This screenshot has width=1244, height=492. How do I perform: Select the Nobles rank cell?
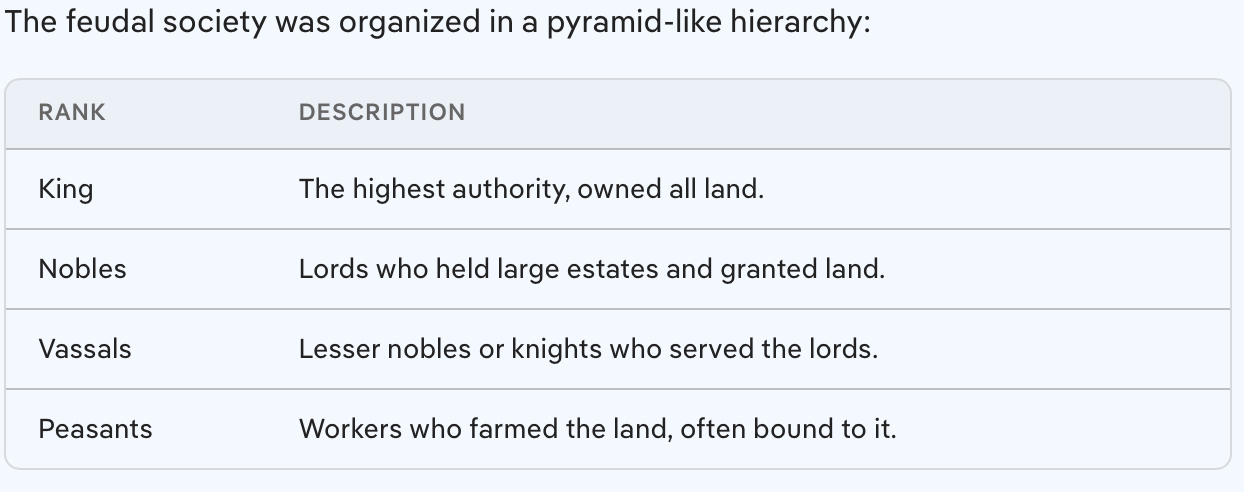[x=82, y=269]
